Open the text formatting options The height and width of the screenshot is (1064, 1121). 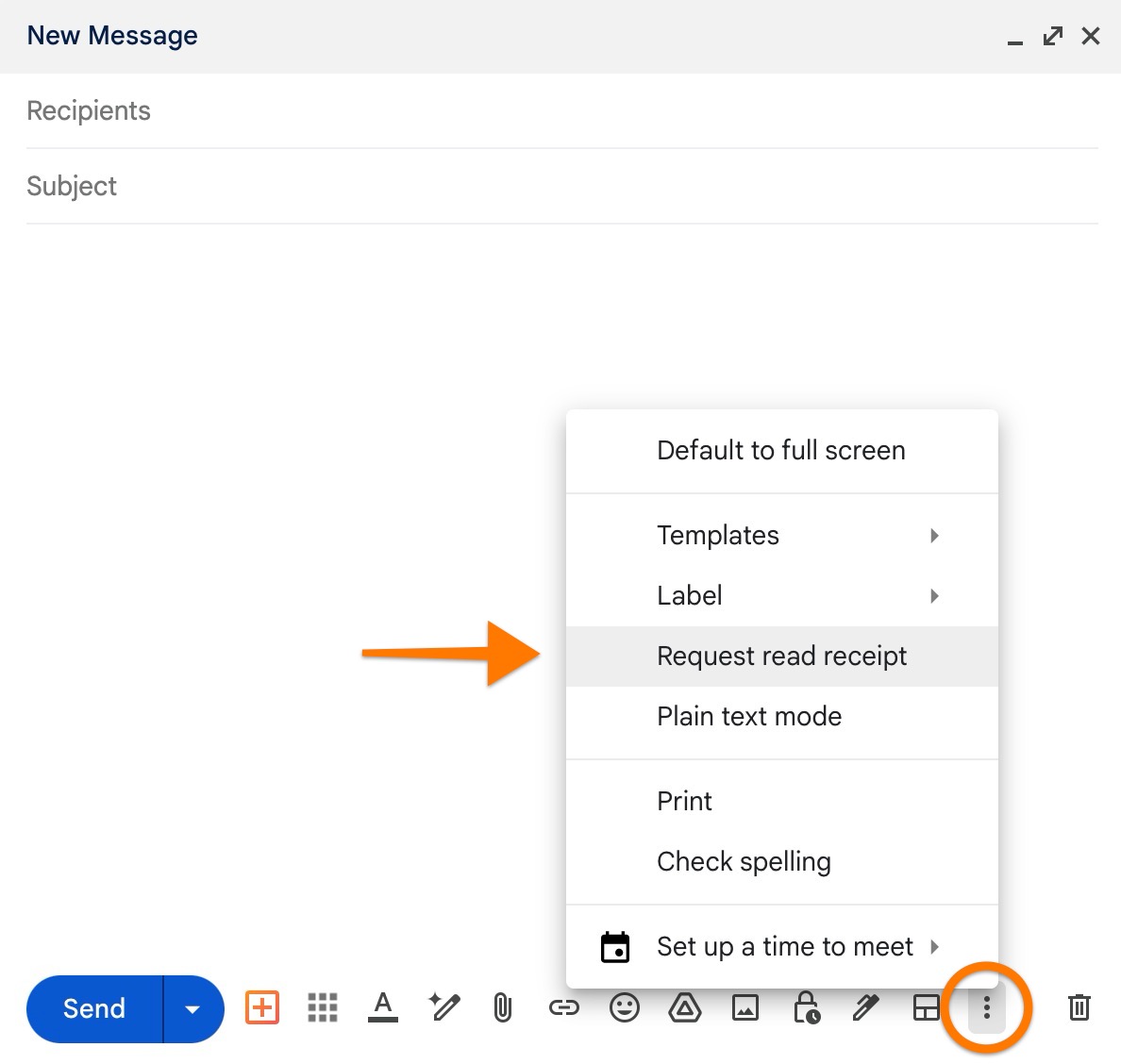coord(382,1007)
